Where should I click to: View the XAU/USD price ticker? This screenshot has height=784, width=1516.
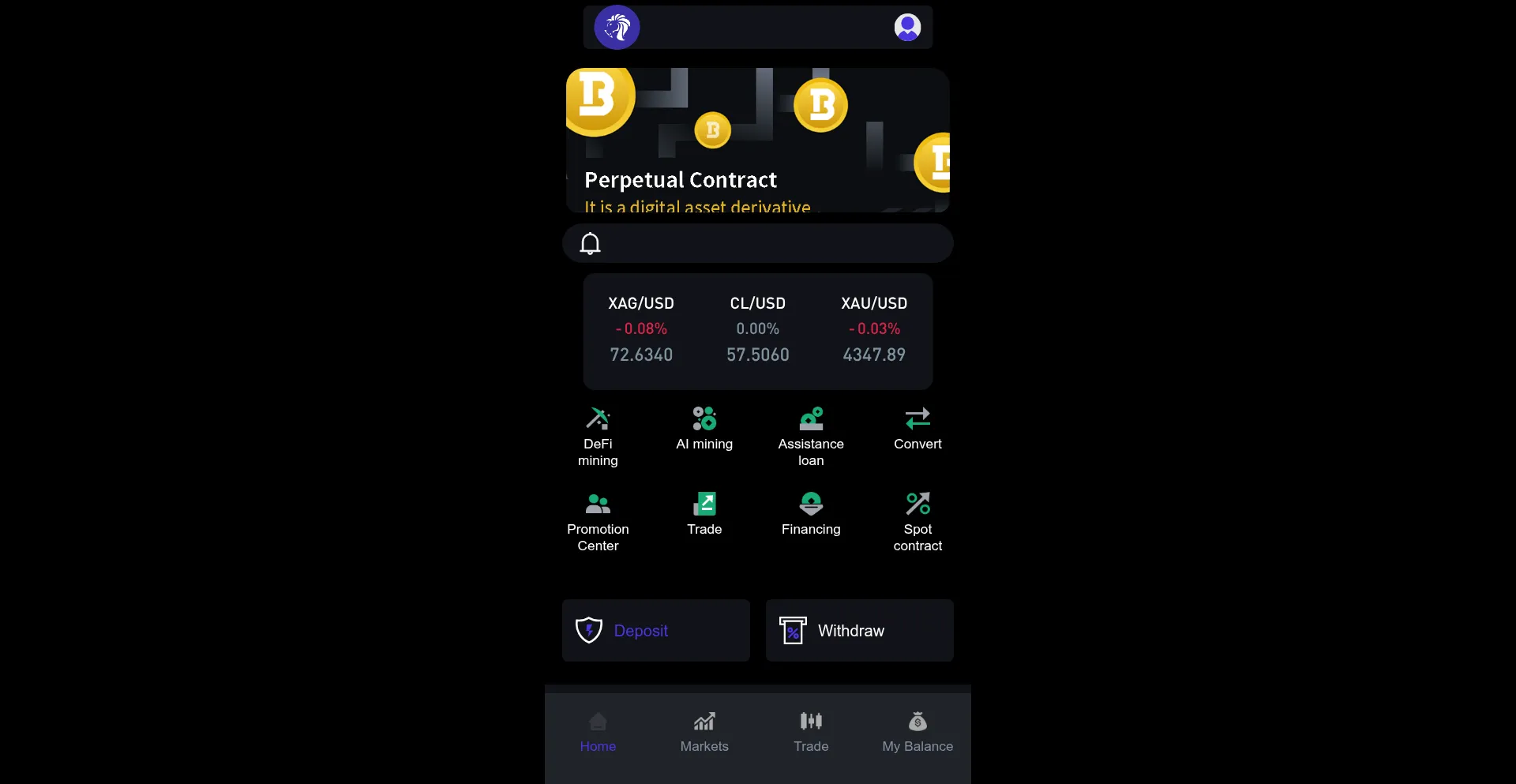point(874,329)
